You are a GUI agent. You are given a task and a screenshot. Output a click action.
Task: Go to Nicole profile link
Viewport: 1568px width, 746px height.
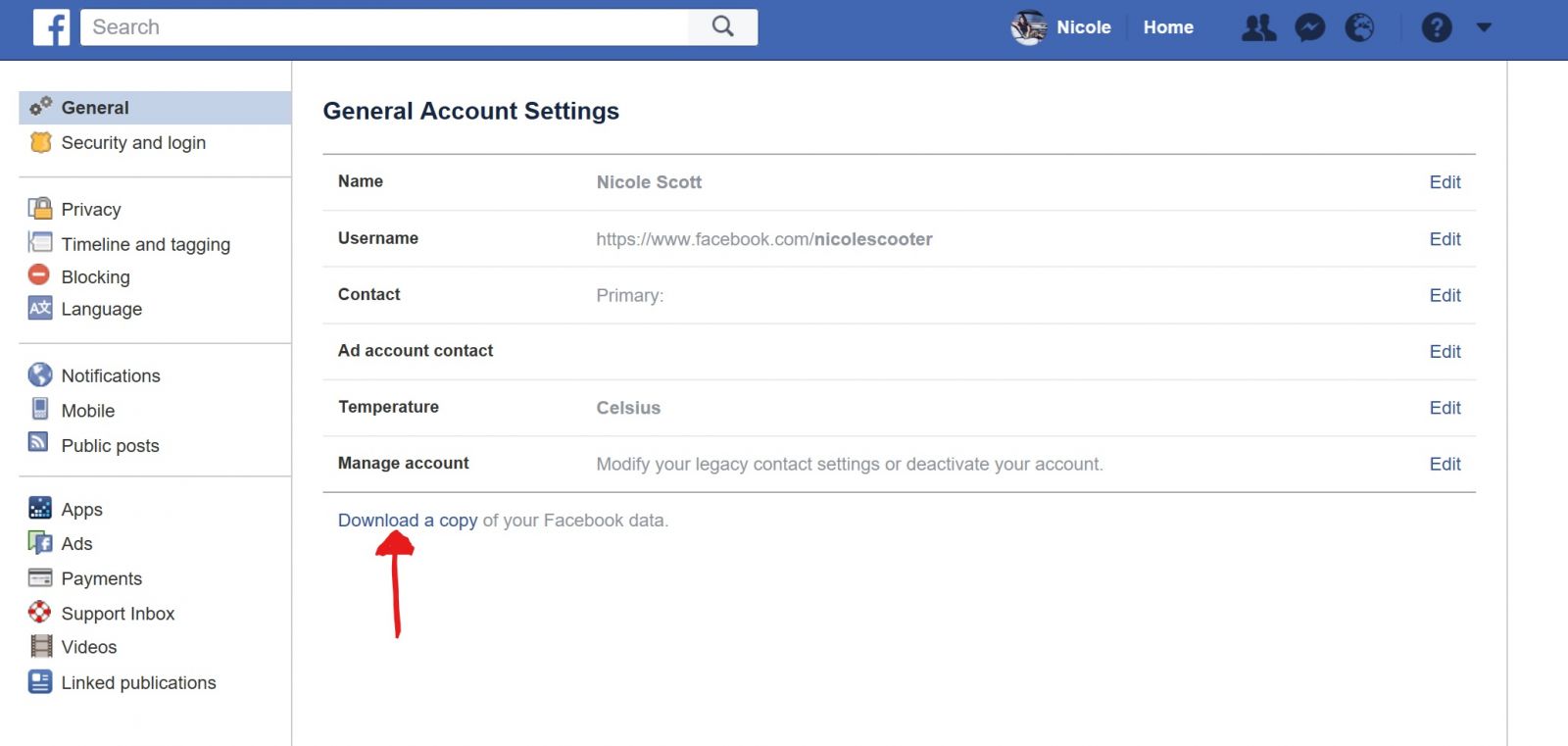pyautogui.click(x=1083, y=27)
